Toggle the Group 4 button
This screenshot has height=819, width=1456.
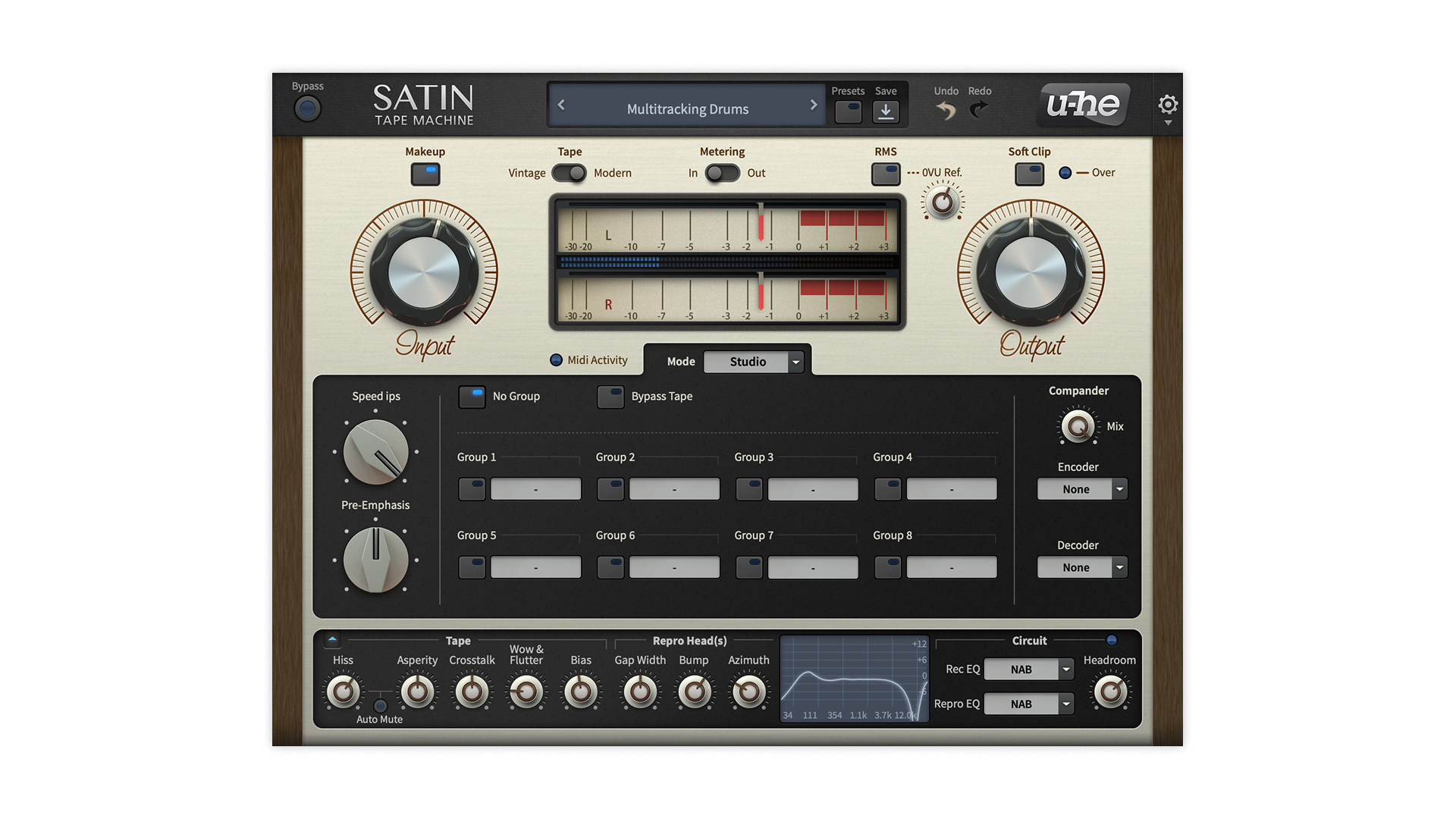(888, 489)
